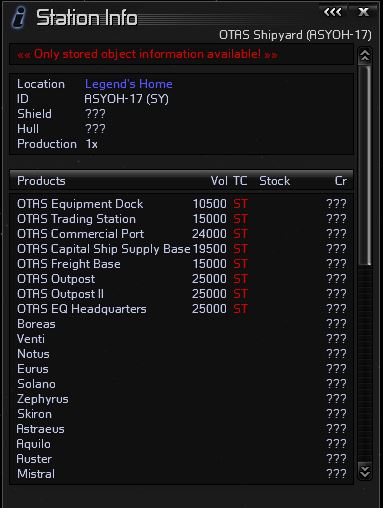
Task: Select the OTAS Outpost II entry
Action: [181, 294]
